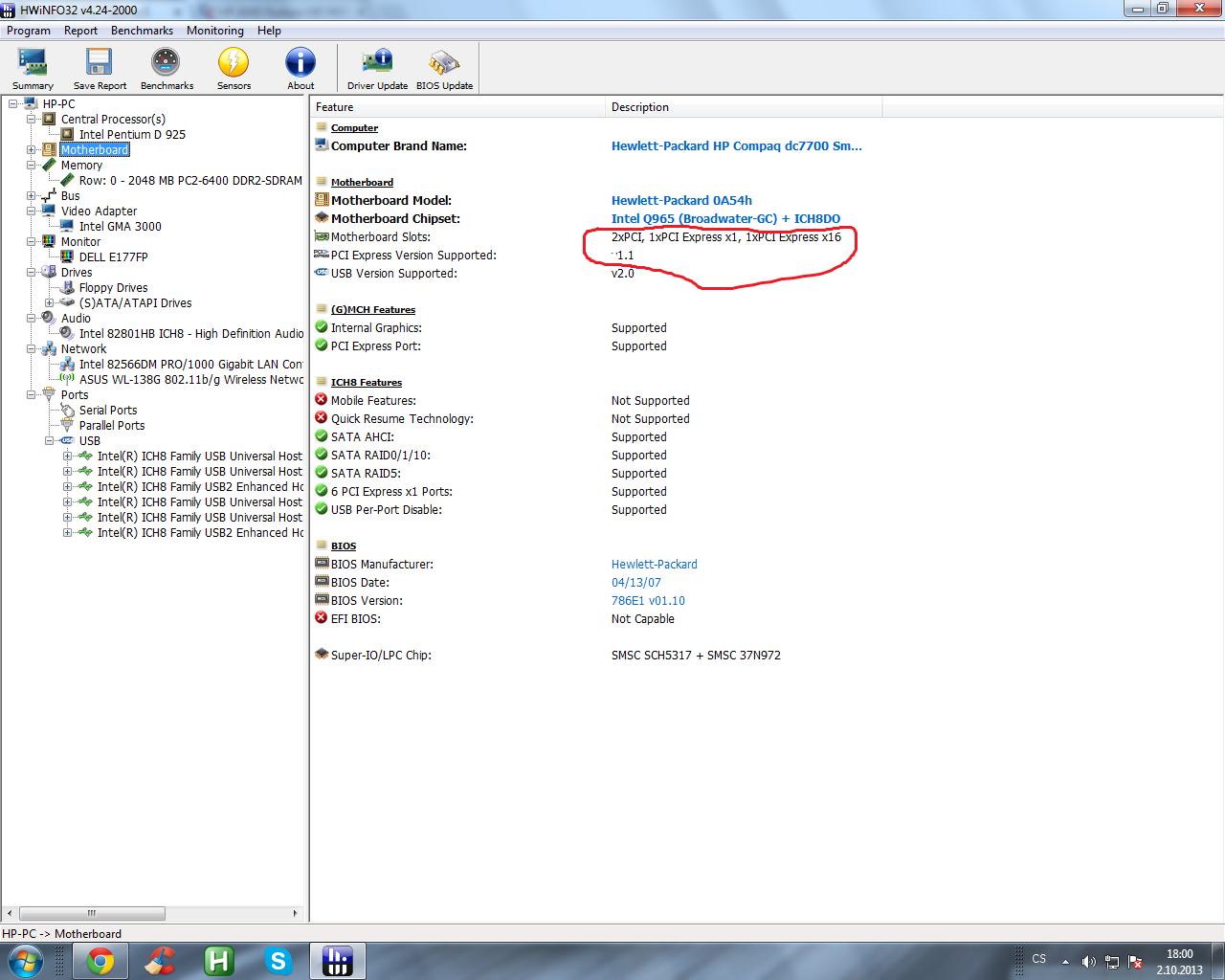Select Serial Ports in the tree
Viewport: 1225px width, 980px height.
tap(108, 410)
